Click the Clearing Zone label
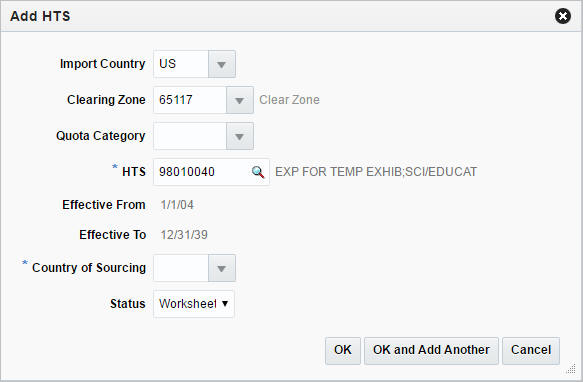 coord(106,100)
